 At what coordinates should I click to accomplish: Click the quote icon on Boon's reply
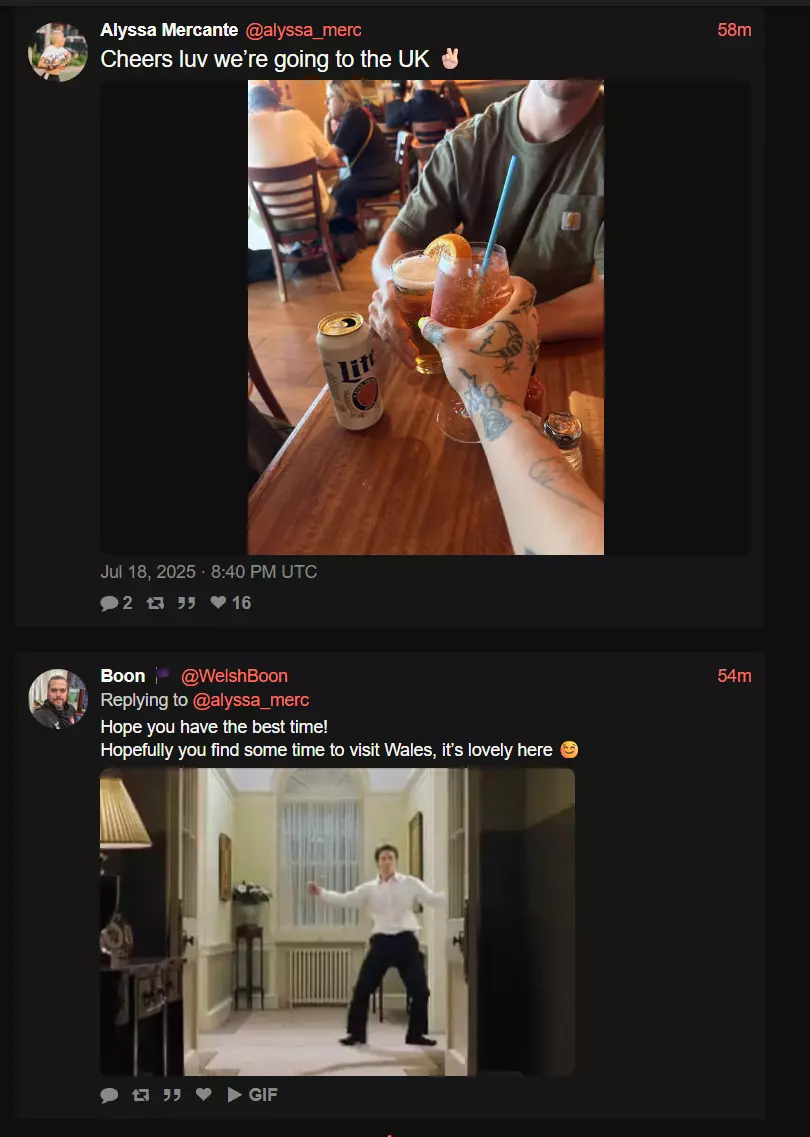click(x=172, y=1095)
